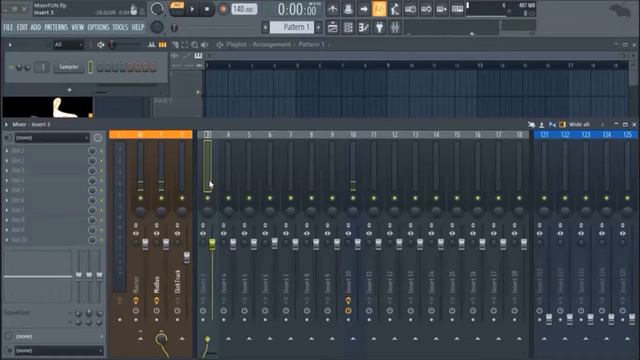
Task: Open the VIEW menu
Action: pyautogui.click(x=78, y=27)
